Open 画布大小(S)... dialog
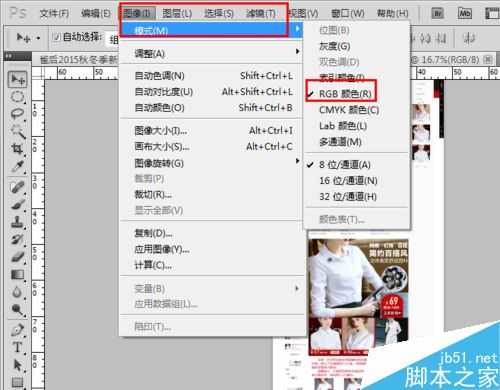 (211, 146)
